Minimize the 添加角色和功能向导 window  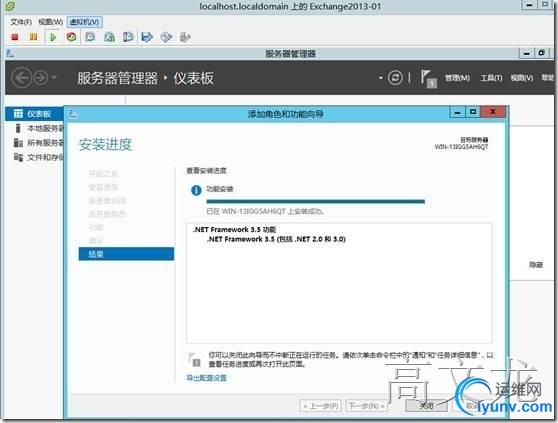(x=457, y=112)
